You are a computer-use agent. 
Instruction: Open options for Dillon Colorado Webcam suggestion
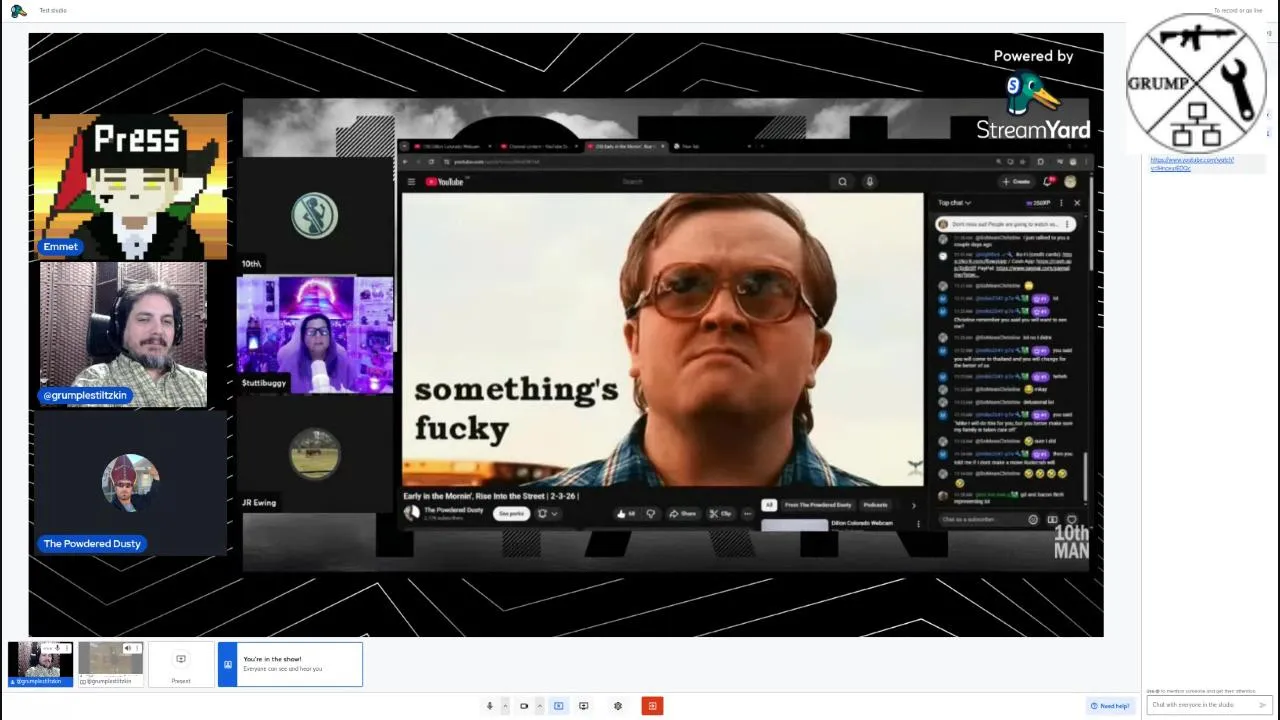coord(917,523)
